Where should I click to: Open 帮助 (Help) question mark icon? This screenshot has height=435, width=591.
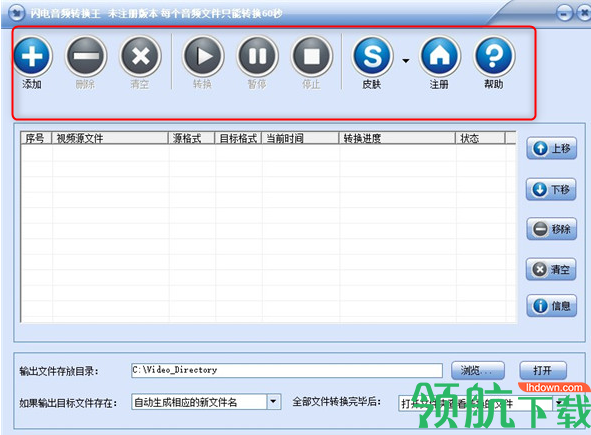494,56
